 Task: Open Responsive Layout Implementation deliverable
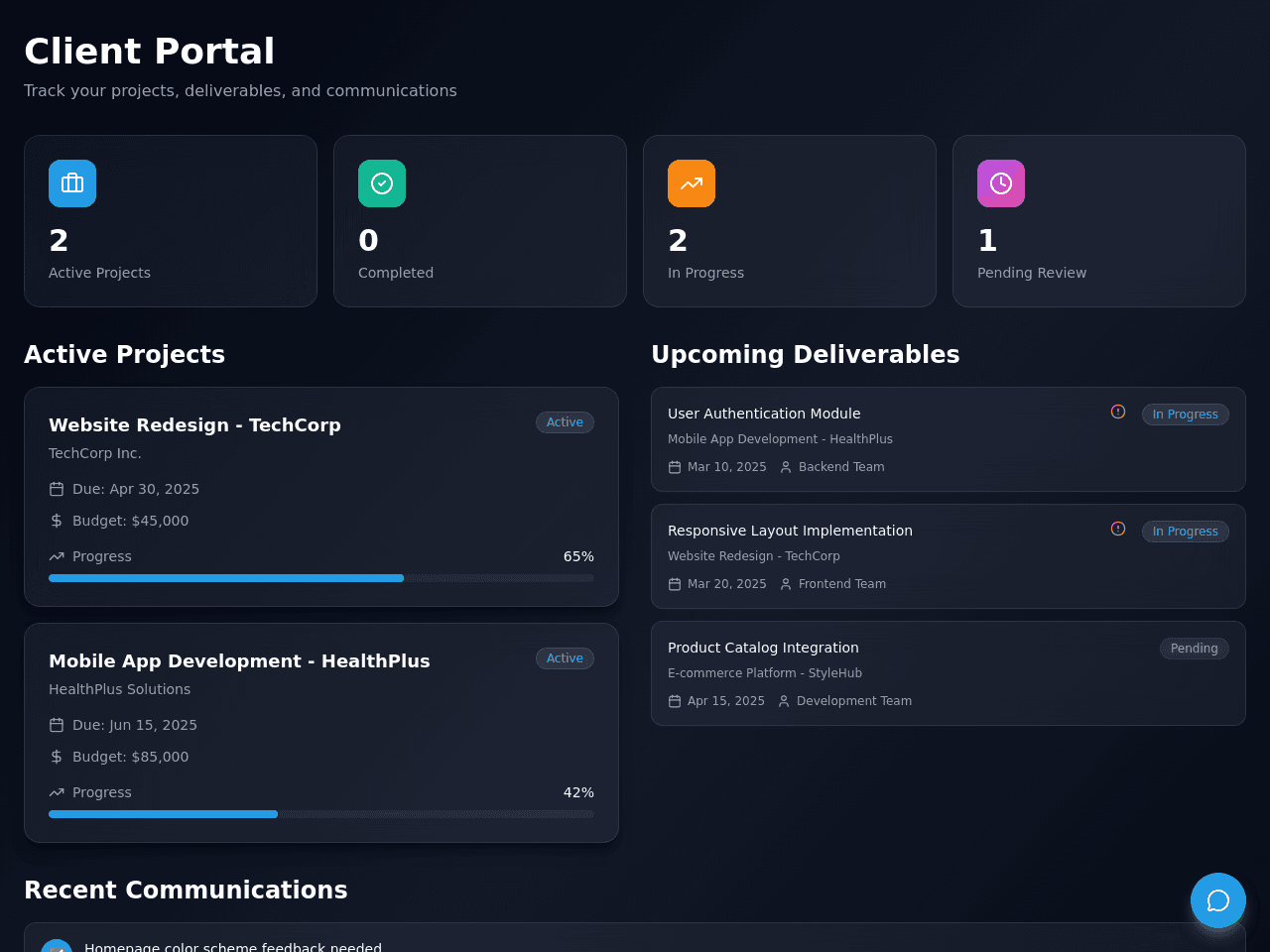790,531
